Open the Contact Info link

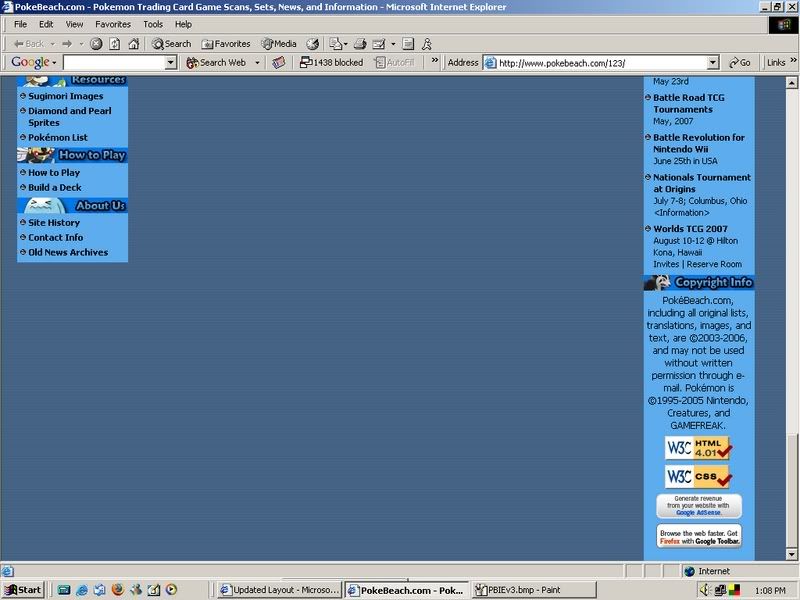(55, 237)
